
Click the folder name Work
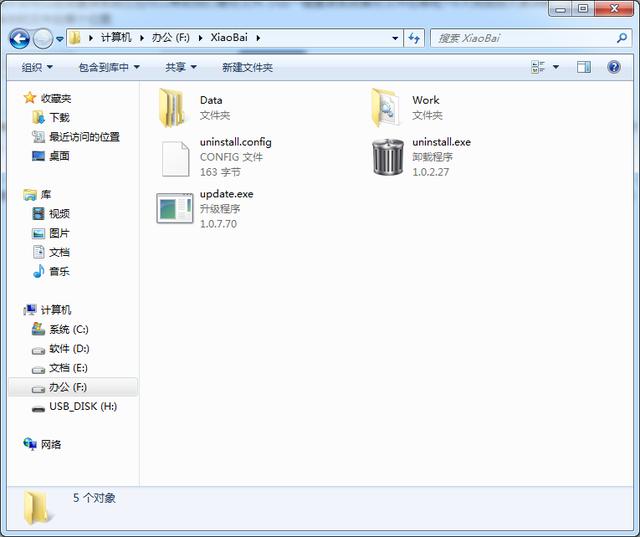pos(426,100)
